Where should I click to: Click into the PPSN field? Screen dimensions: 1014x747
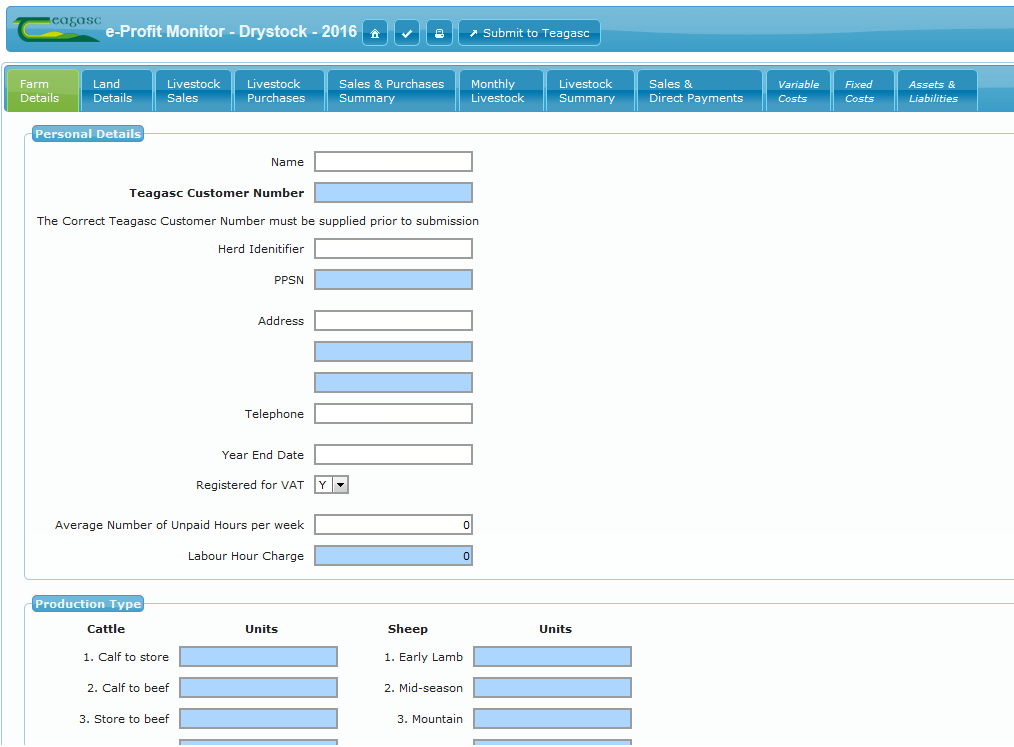(393, 280)
